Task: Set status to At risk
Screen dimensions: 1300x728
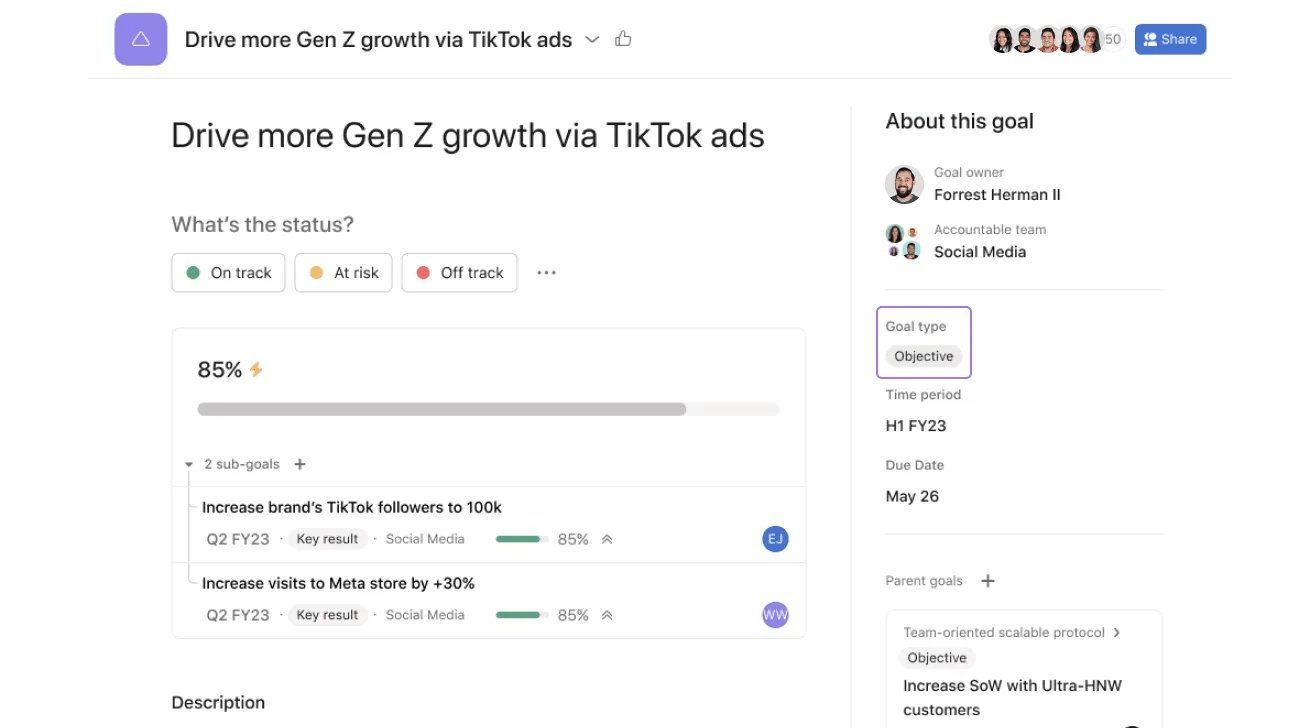Action: [x=343, y=273]
